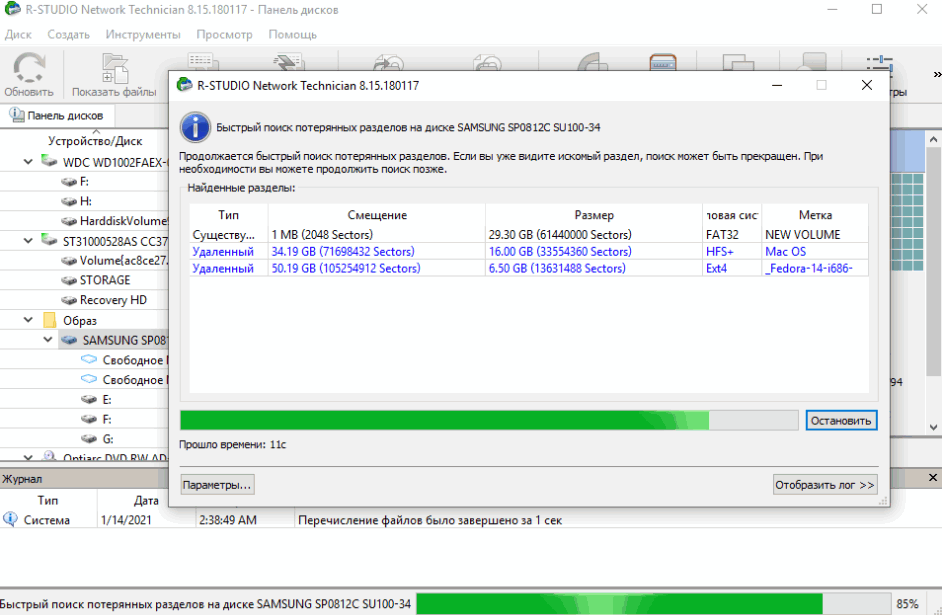Click the Журнал Дата column header
Screen dimensions: 942x615
coord(146,500)
